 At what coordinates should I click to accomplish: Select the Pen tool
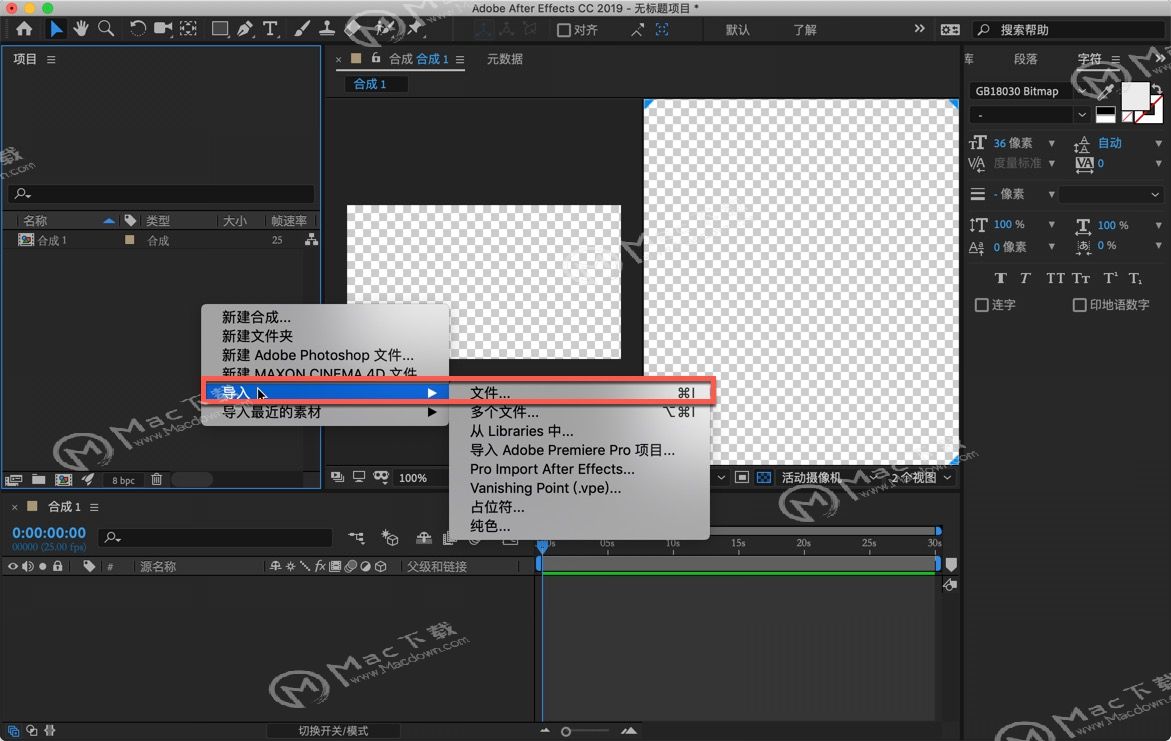pyautogui.click(x=244, y=29)
